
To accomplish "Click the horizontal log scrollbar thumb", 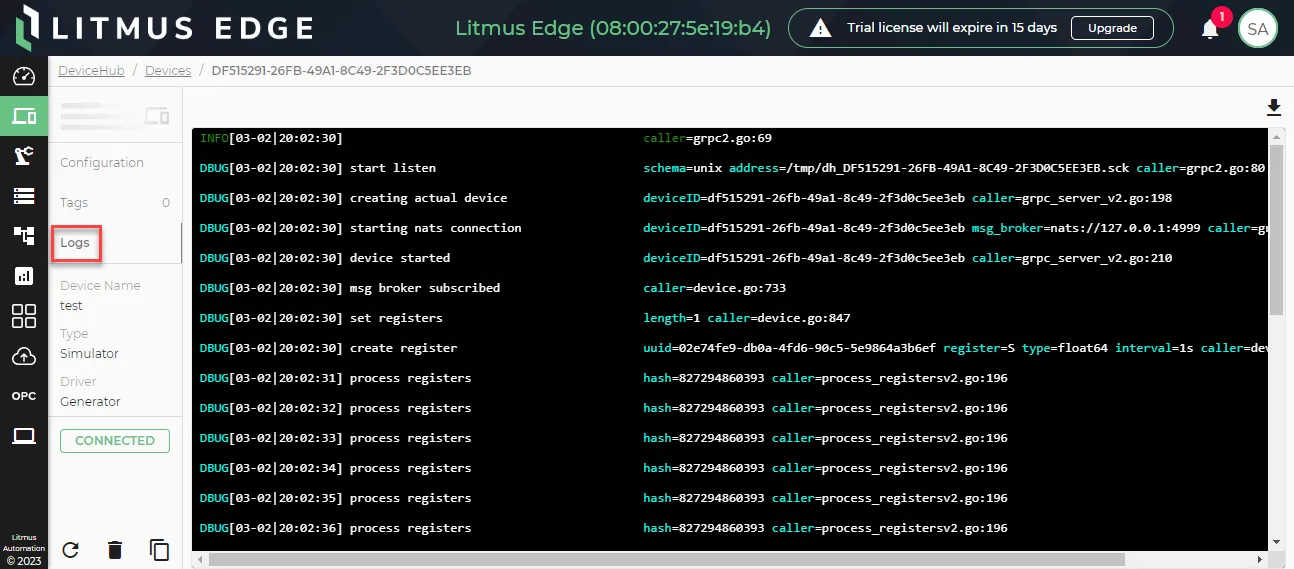I will coord(667,559).
